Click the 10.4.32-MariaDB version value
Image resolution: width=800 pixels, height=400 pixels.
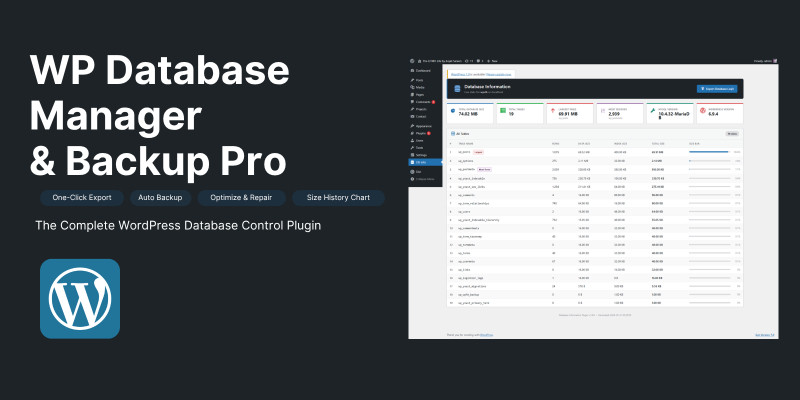pyautogui.click(x=674, y=116)
